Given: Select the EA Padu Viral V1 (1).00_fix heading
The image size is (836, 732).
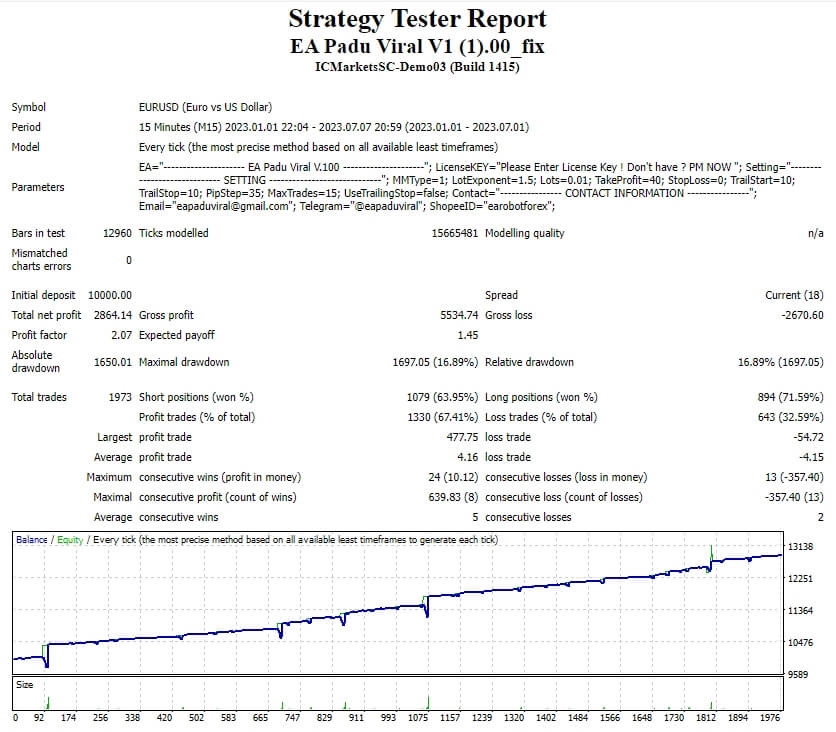Looking at the screenshot, I should pos(417,46).
